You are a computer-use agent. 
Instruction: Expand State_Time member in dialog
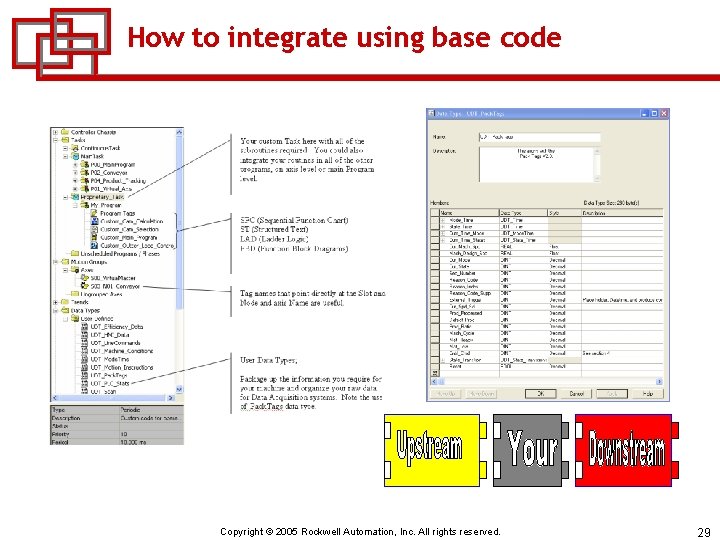pyautogui.click(x=443, y=227)
